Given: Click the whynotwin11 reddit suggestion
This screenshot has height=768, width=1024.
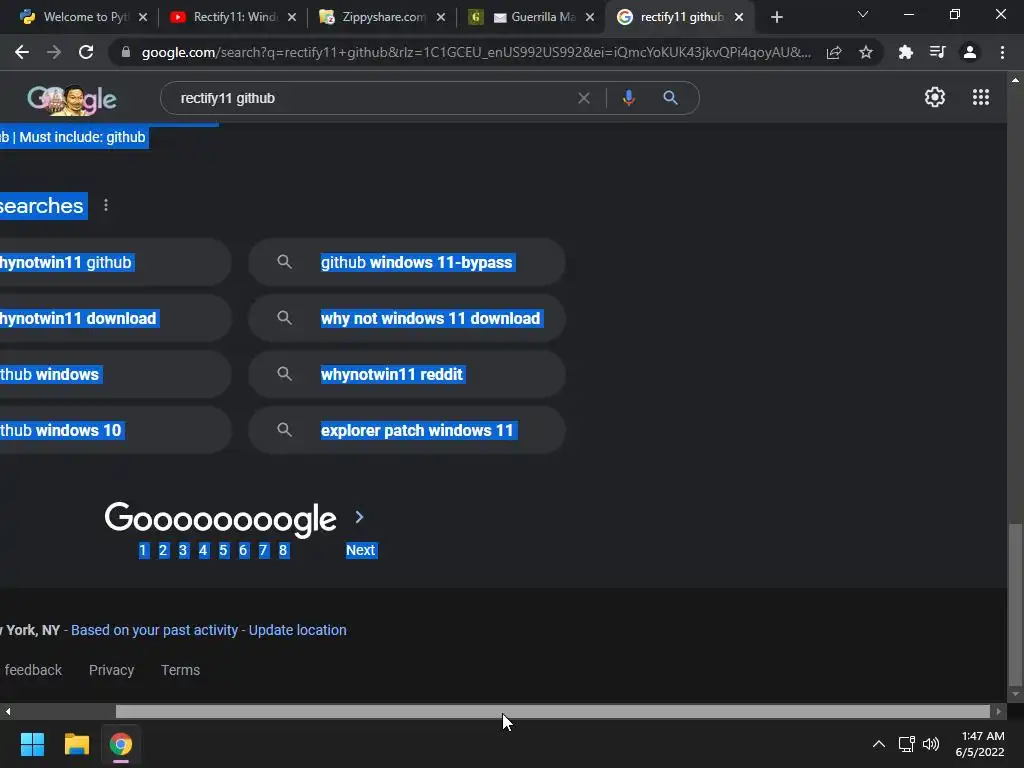Looking at the screenshot, I should tap(407, 374).
